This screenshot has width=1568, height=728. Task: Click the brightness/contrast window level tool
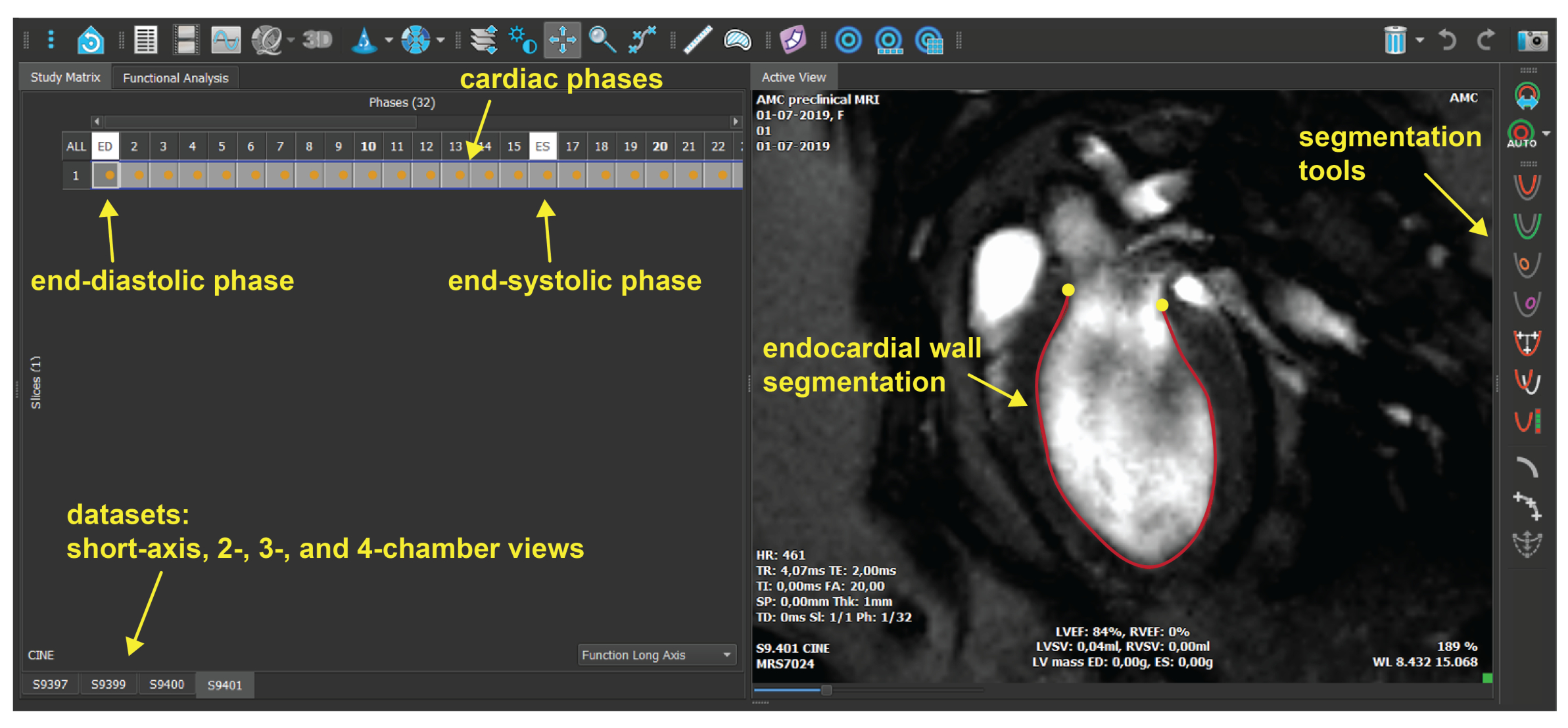pyautogui.click(x=523, y=40)
